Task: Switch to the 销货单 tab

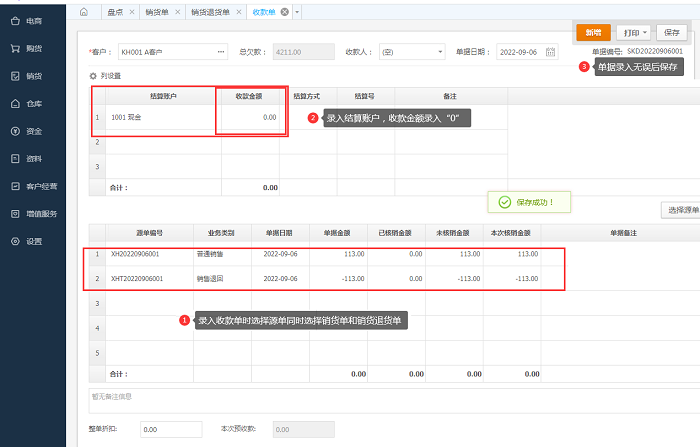Action: 156,12
